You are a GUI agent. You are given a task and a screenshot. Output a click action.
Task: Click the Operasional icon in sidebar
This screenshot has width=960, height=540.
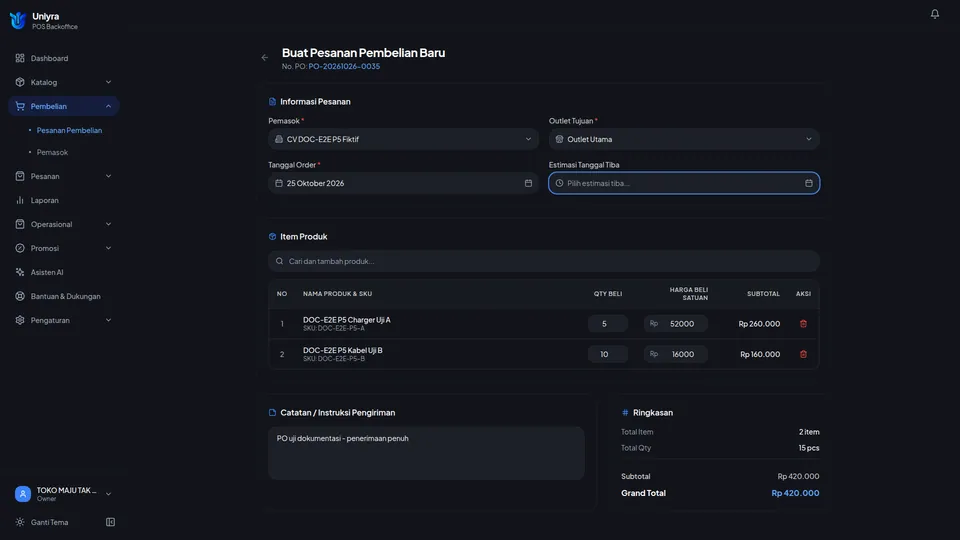pyautogui.click(x=20, y=224)
